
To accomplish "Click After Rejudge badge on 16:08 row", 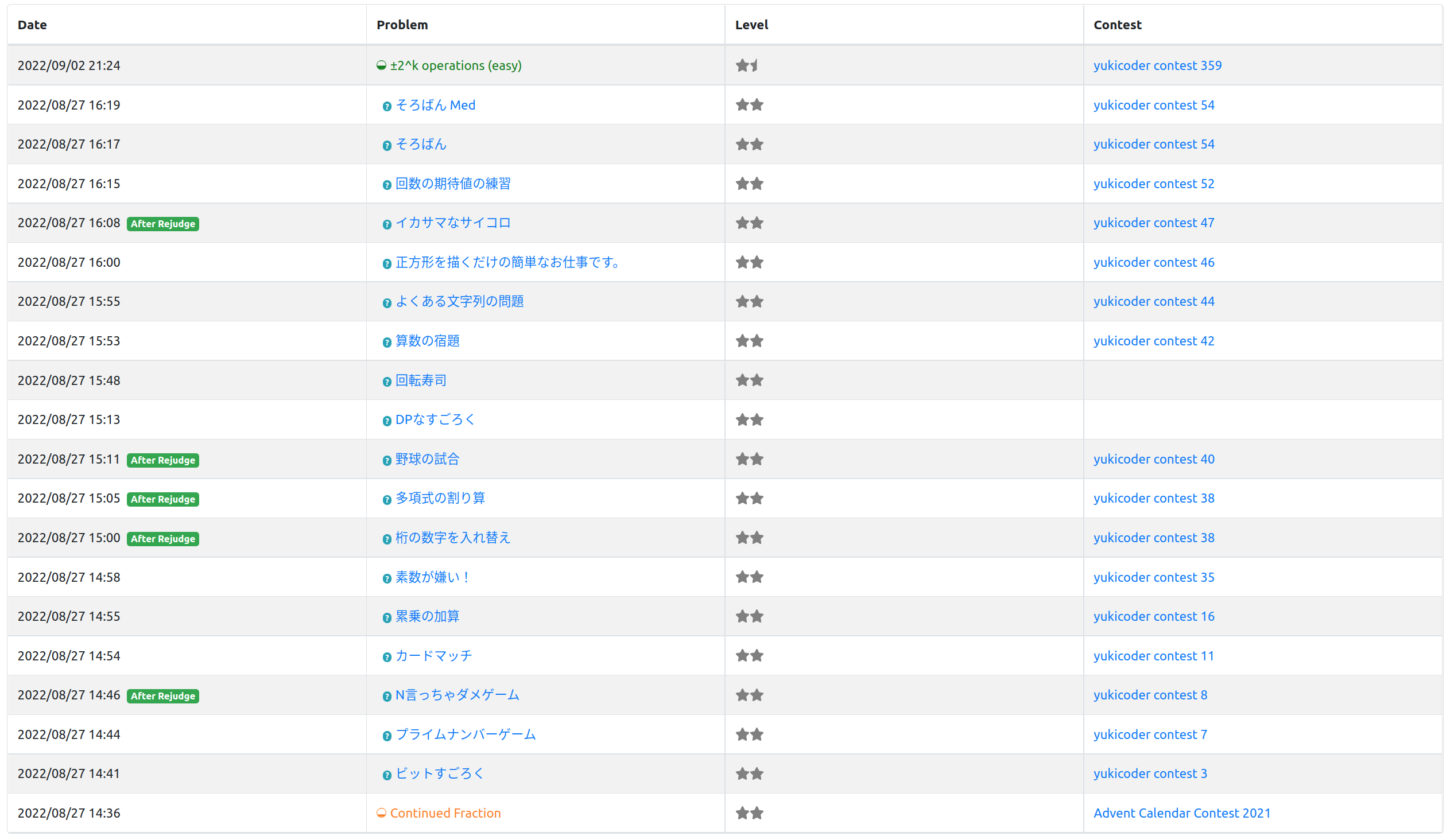I will (x=162, y=224).
